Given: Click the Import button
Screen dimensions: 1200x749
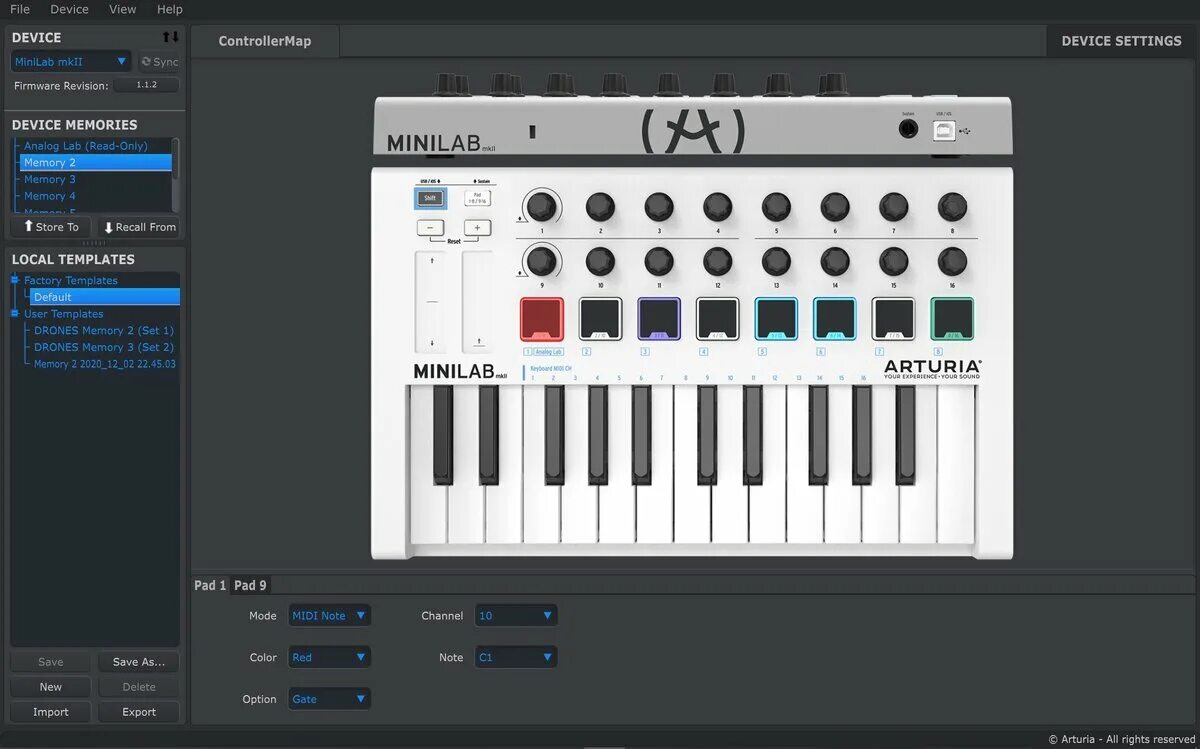Looking at the screenshot, I should (51, 712).
